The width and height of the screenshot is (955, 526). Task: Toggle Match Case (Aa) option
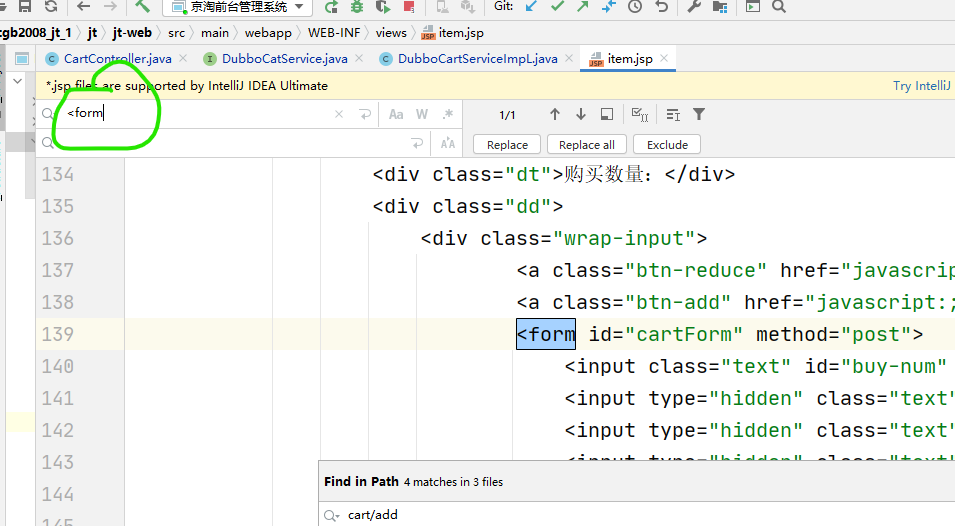click(x=396, y=114)
